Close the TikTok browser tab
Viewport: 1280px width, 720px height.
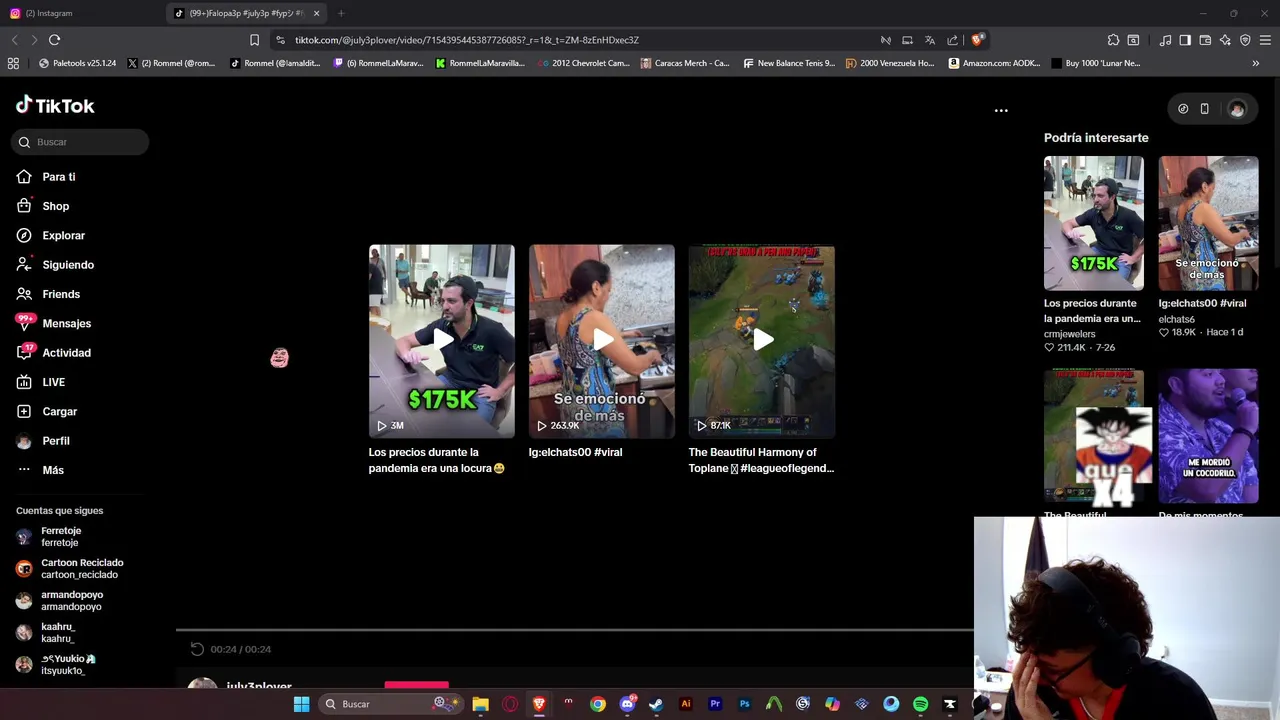click(317, 13)
